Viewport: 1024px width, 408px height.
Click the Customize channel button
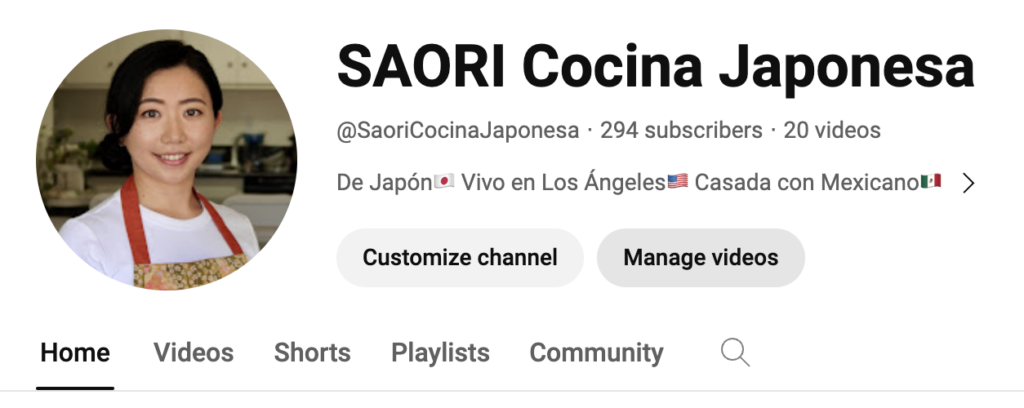(x=460, y=257)
